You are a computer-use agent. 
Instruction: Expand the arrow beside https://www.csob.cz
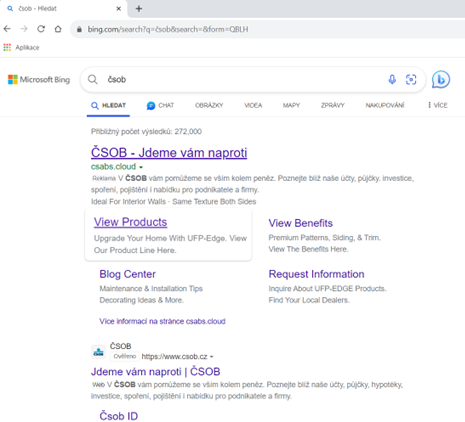[212, 357]
